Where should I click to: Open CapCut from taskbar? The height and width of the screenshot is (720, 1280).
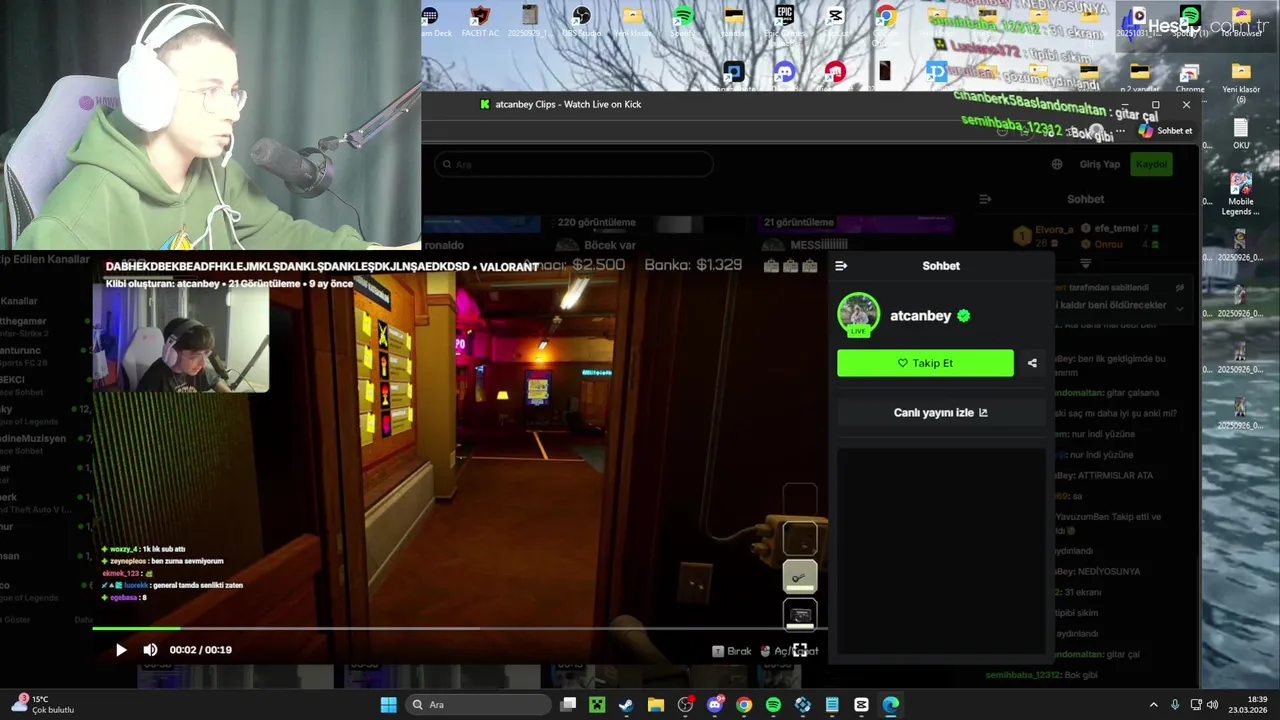[x=861, y=705]
